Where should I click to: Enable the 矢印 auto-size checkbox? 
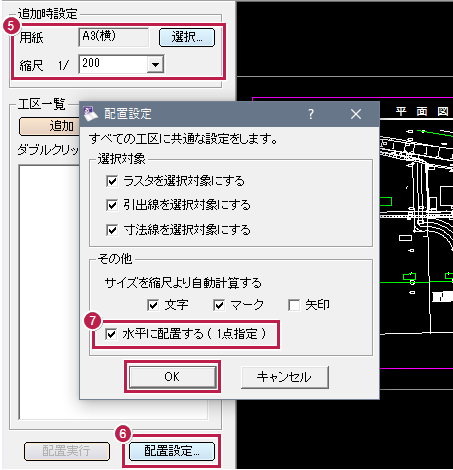(x=294, y=305)
